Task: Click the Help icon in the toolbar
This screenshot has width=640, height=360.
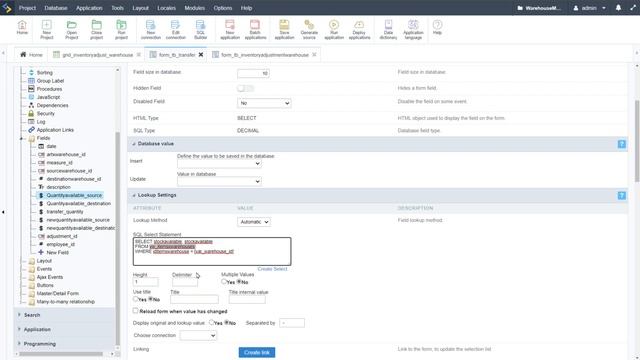Action: coord(437,27)
